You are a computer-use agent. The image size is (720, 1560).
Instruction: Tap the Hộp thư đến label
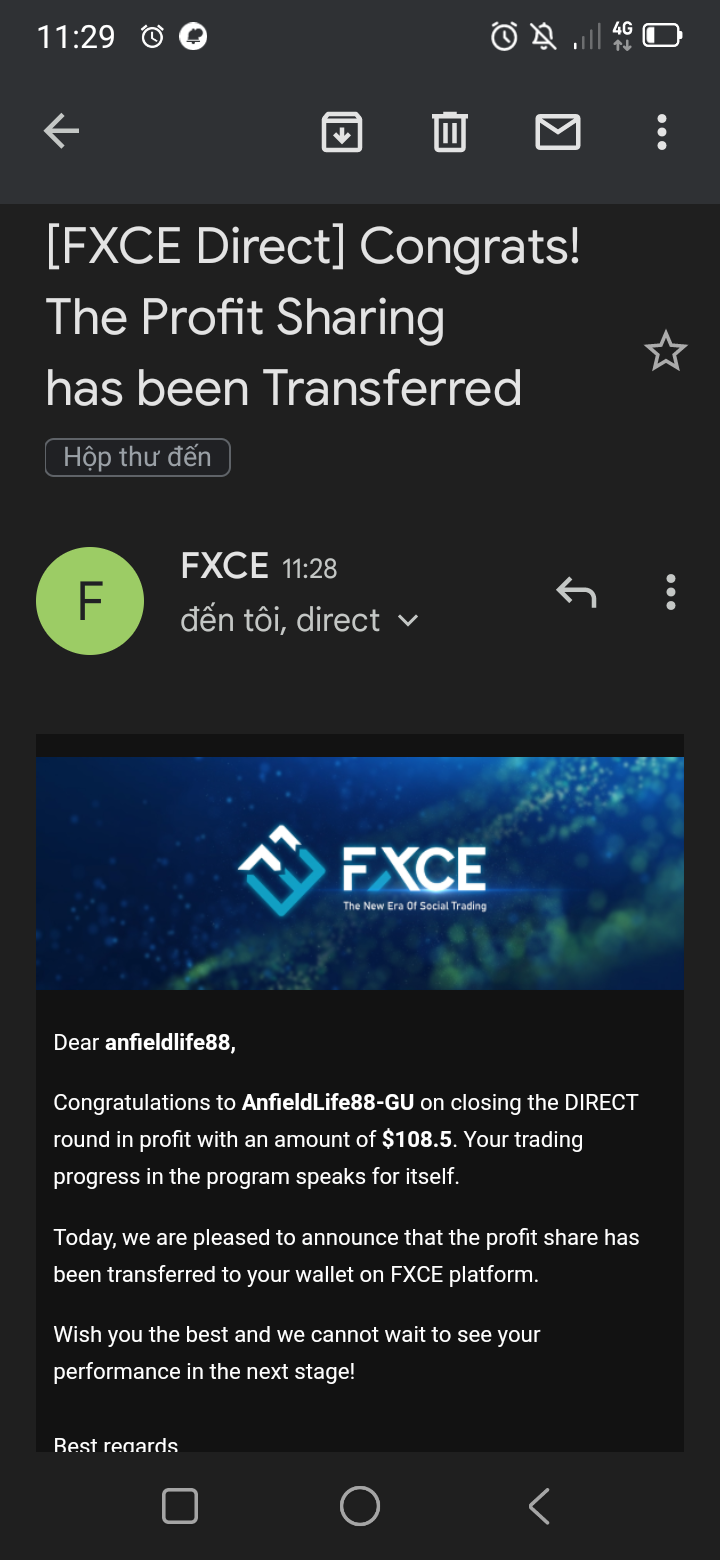pyautogui.click(x=138, y=457)
